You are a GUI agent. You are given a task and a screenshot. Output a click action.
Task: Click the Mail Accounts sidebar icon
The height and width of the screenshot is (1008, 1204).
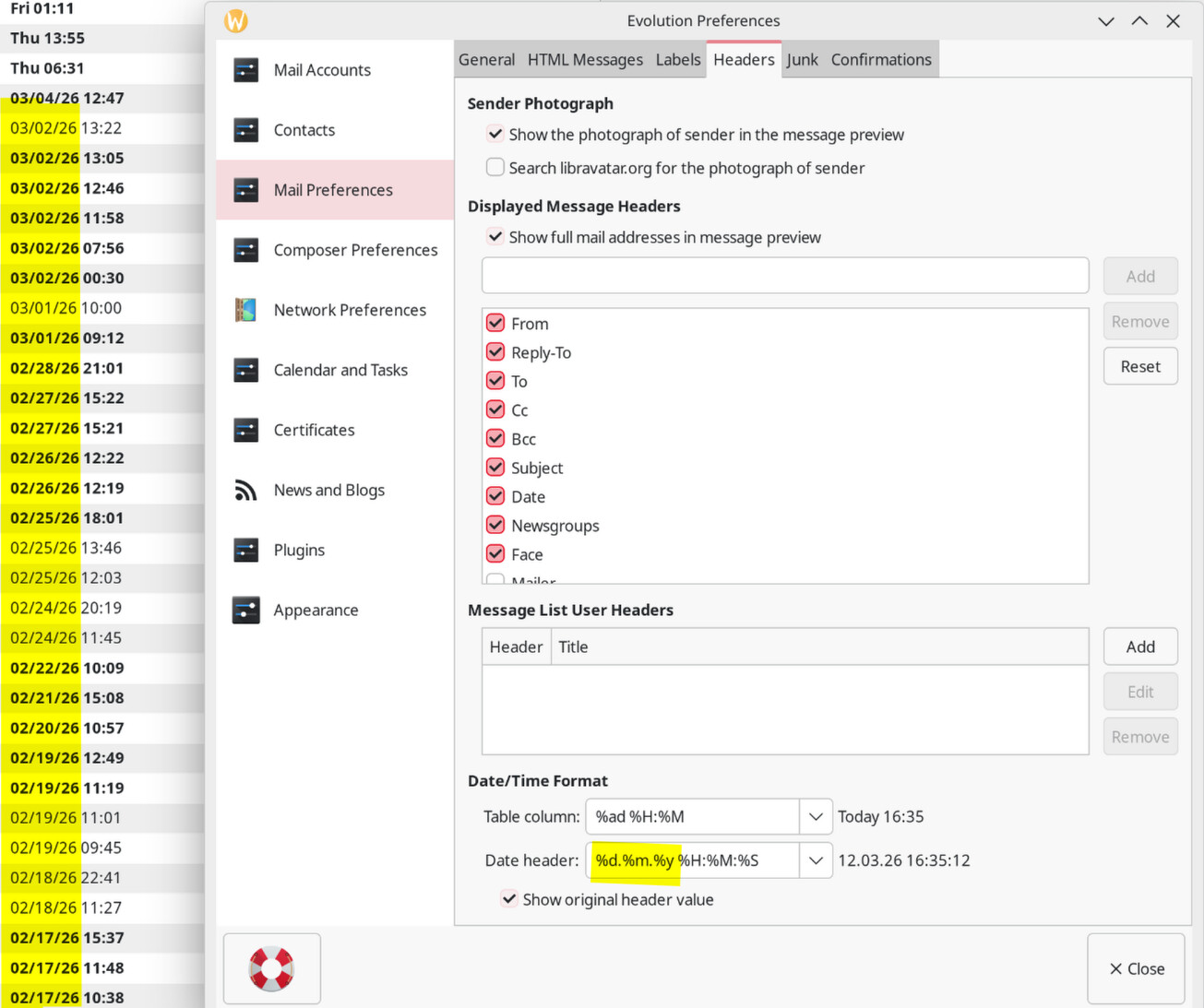pyautogui.click(x=246, y=70)
